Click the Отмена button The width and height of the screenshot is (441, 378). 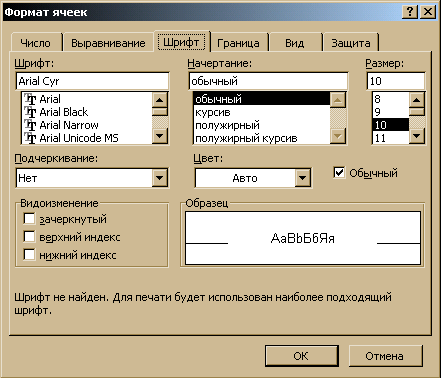pyautogui.click(x=386, y=356)
